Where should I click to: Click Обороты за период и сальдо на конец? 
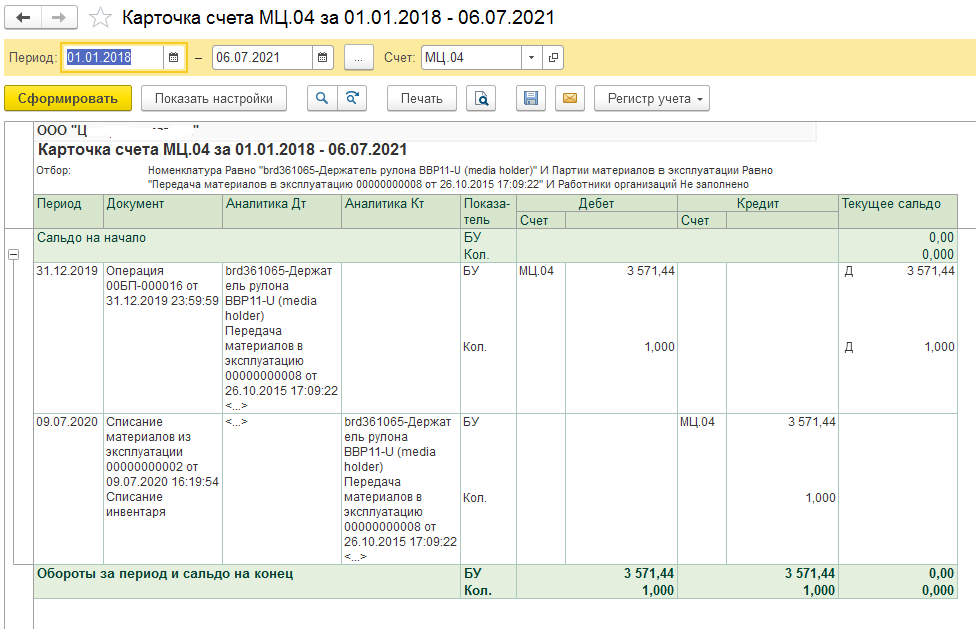[165, 574]
